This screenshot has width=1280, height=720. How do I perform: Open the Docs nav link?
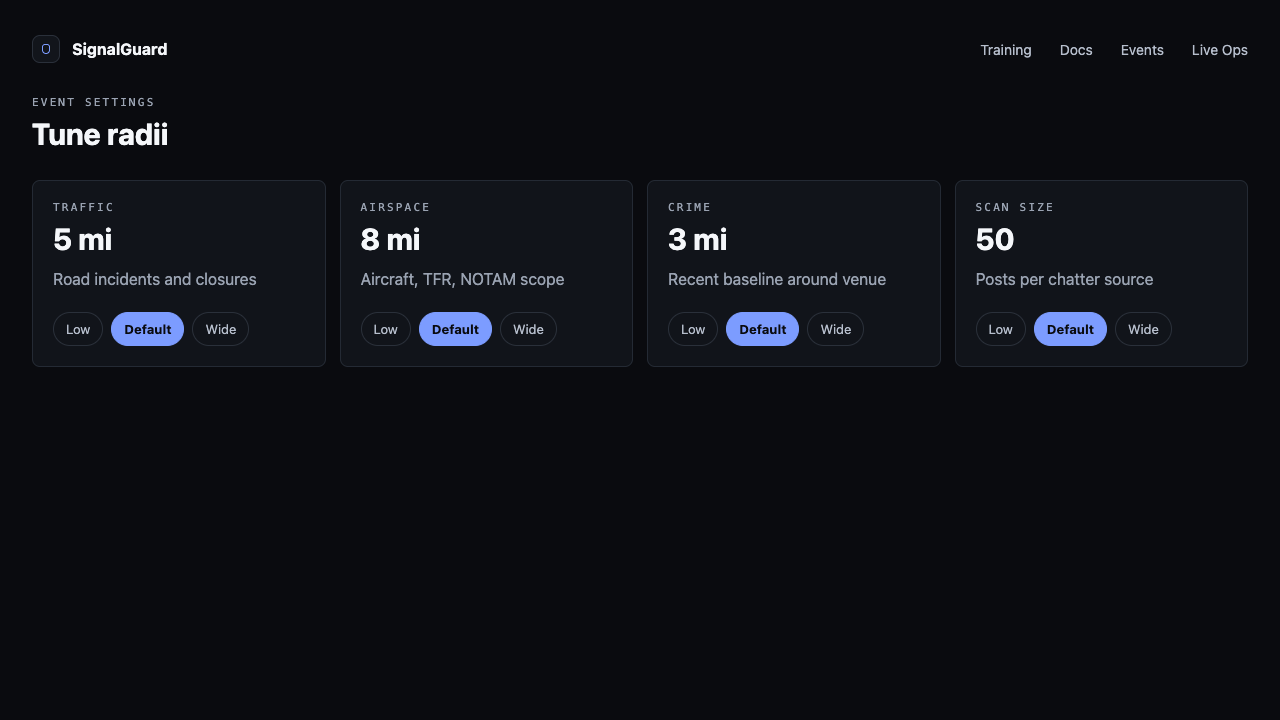pyautogui.click(x=1076, y=50)
